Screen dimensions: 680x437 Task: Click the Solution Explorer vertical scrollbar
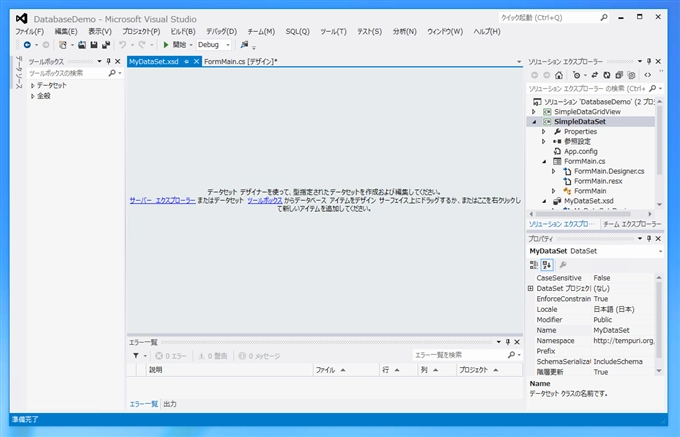659,153
